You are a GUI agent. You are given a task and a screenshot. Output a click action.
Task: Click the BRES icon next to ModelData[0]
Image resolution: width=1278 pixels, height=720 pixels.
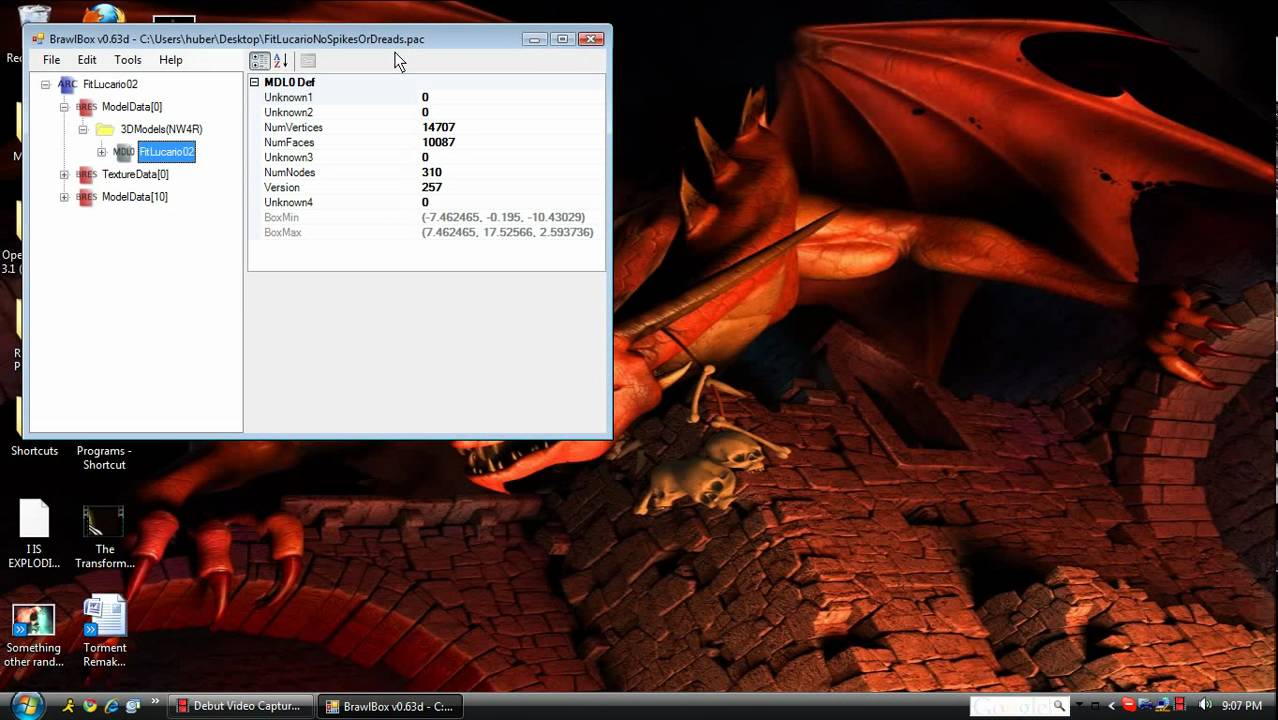(x=86, y=107)
